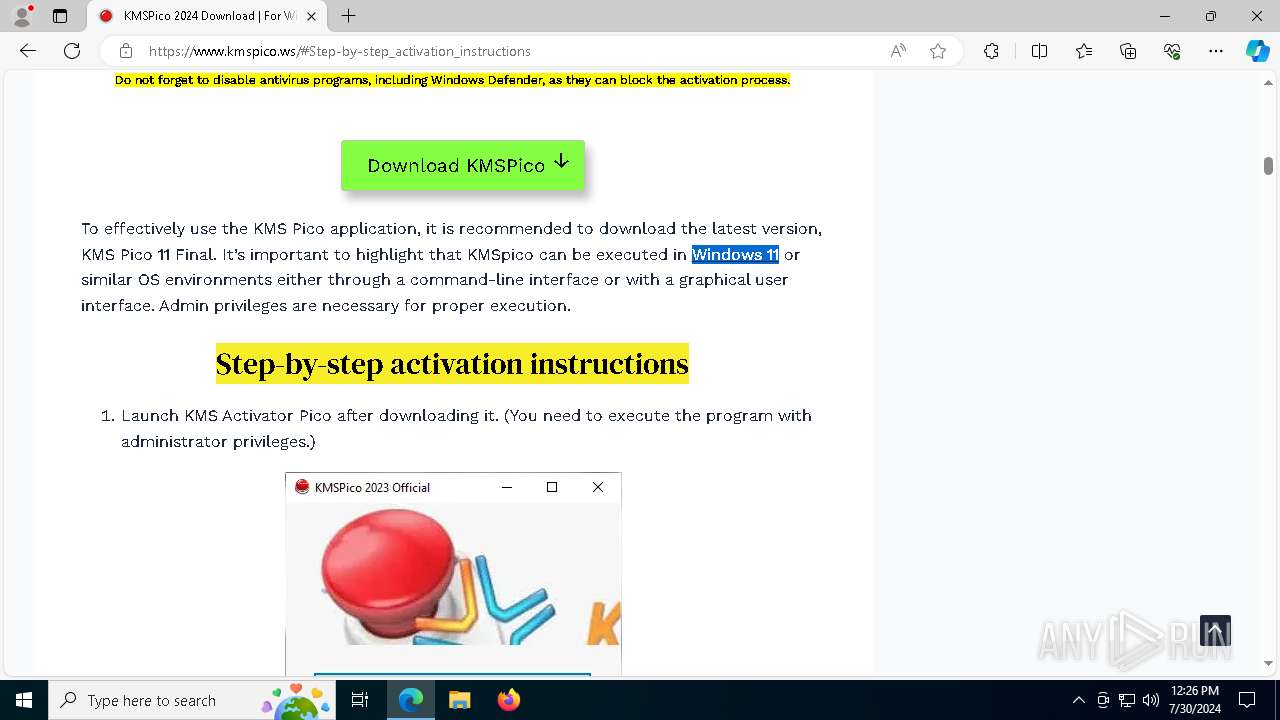View site information lock icon
The width and height of the screenshot is (1280, 720).
coord(126,51)
